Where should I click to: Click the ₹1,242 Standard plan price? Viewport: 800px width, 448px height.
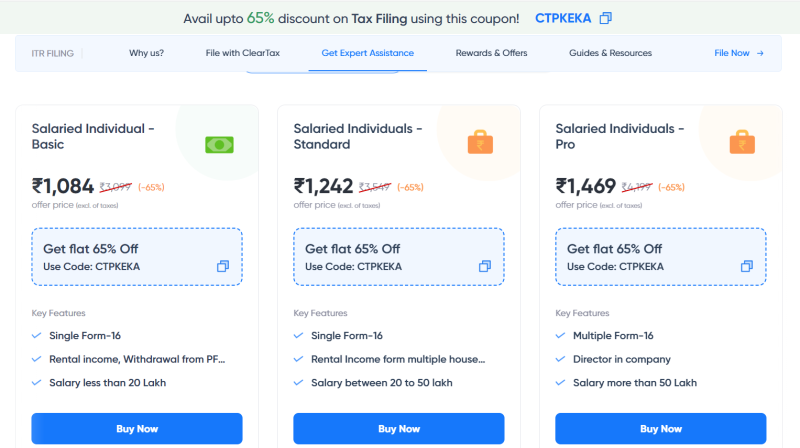click(x=323, y=185)
